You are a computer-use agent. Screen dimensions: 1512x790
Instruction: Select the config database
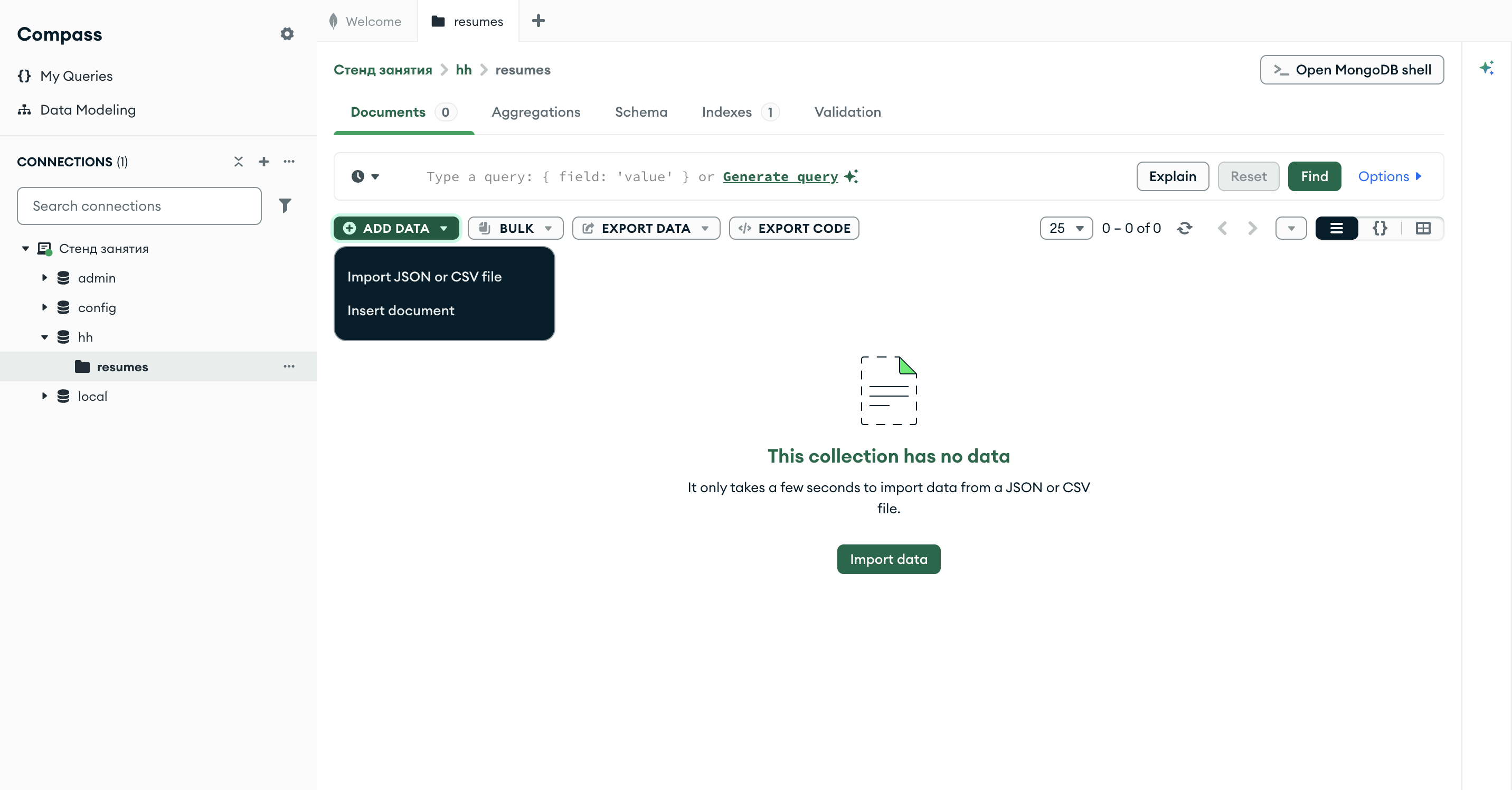tap(96, 307)
